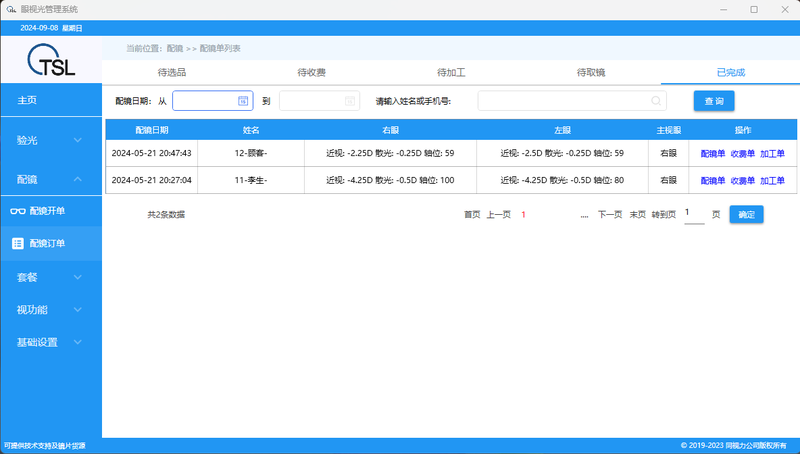This screenshot has width=800, height=454.
Task: Select the 2024-05-21 20:47:43 date cell
Action: point(152,153)
